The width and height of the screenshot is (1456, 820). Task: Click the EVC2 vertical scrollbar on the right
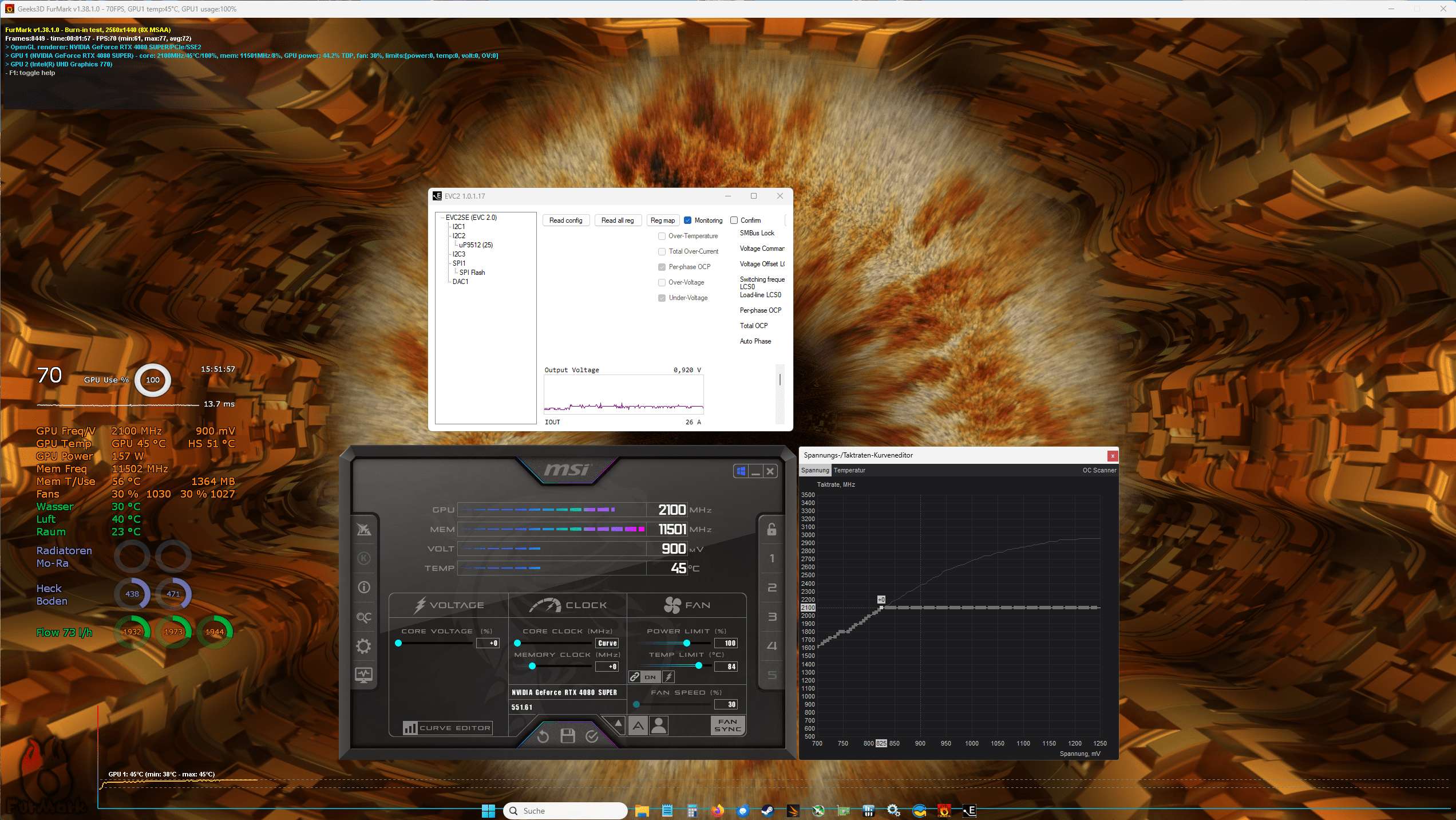click(780, 394)
